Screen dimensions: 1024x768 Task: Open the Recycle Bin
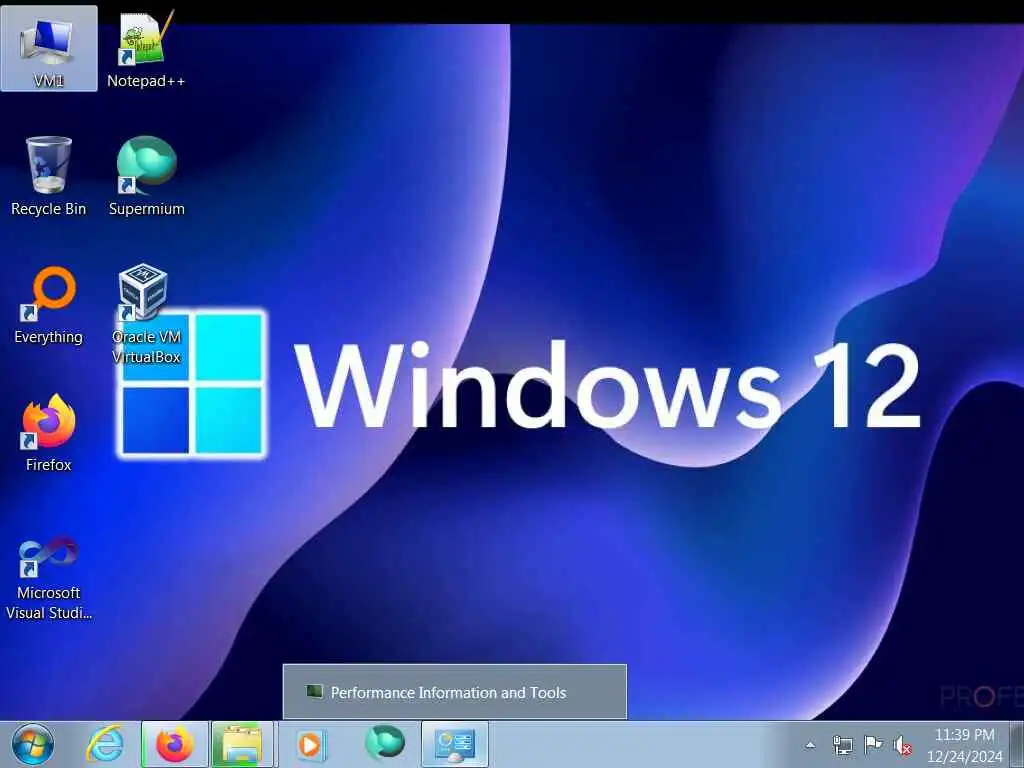(x=49, y=176)
